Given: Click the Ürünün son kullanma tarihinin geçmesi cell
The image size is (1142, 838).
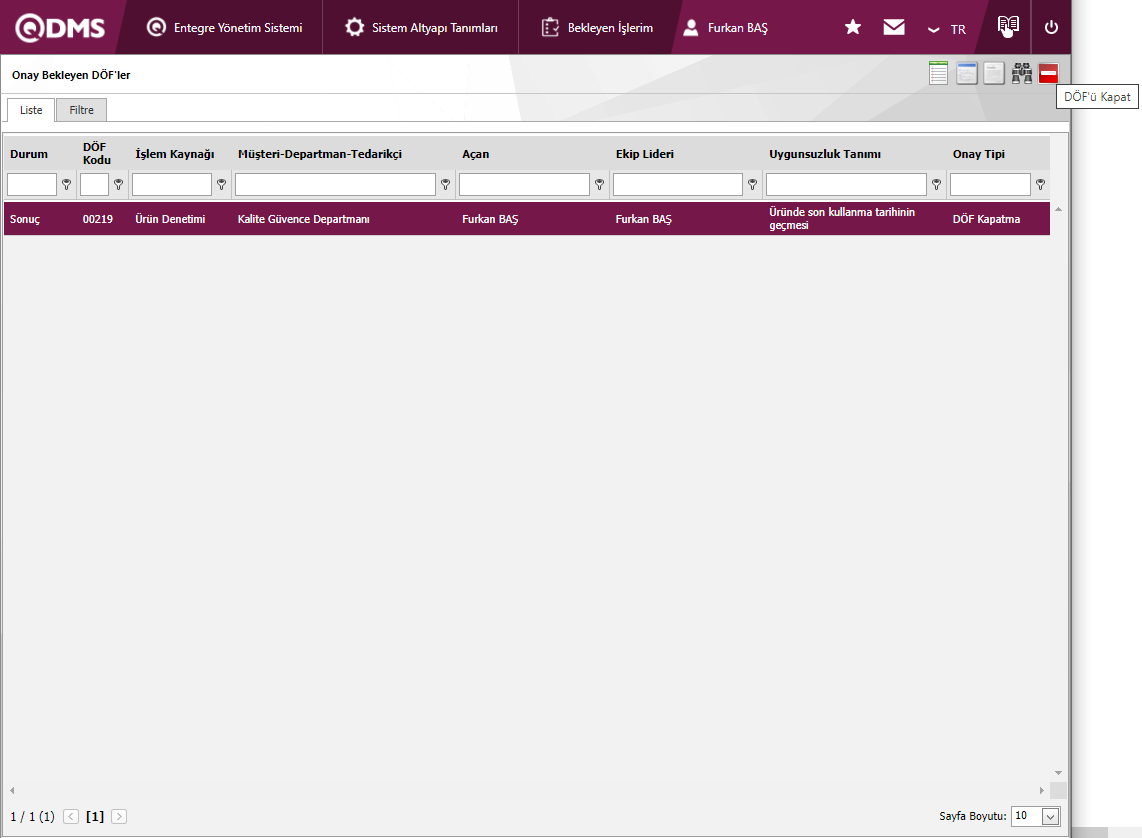Looking at the screenshot, I should pyautogui.click(x=842, y=218).
